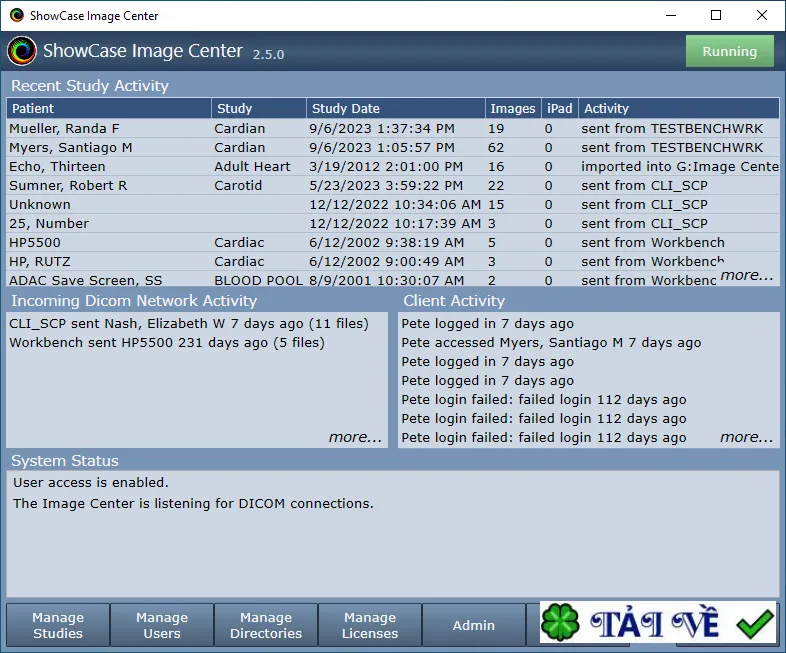Open Manage Directories
Image resolution: width=786 pixels, height=653 pixels.
266,625
